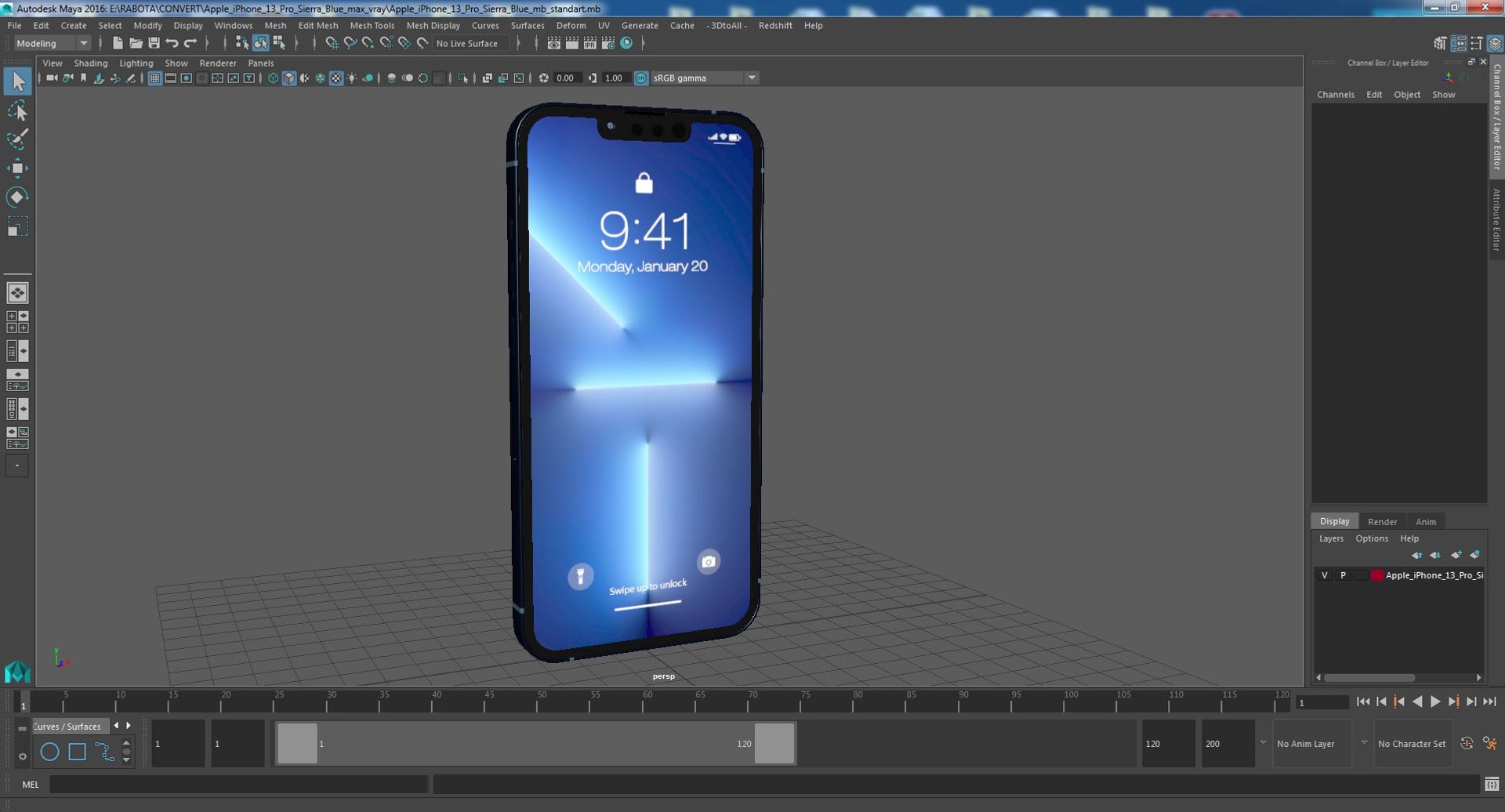The image size is (1505, 812).
Task: Open the Modeling menu set dropdown
Action: pyautogui.click(x=53, y=43)
